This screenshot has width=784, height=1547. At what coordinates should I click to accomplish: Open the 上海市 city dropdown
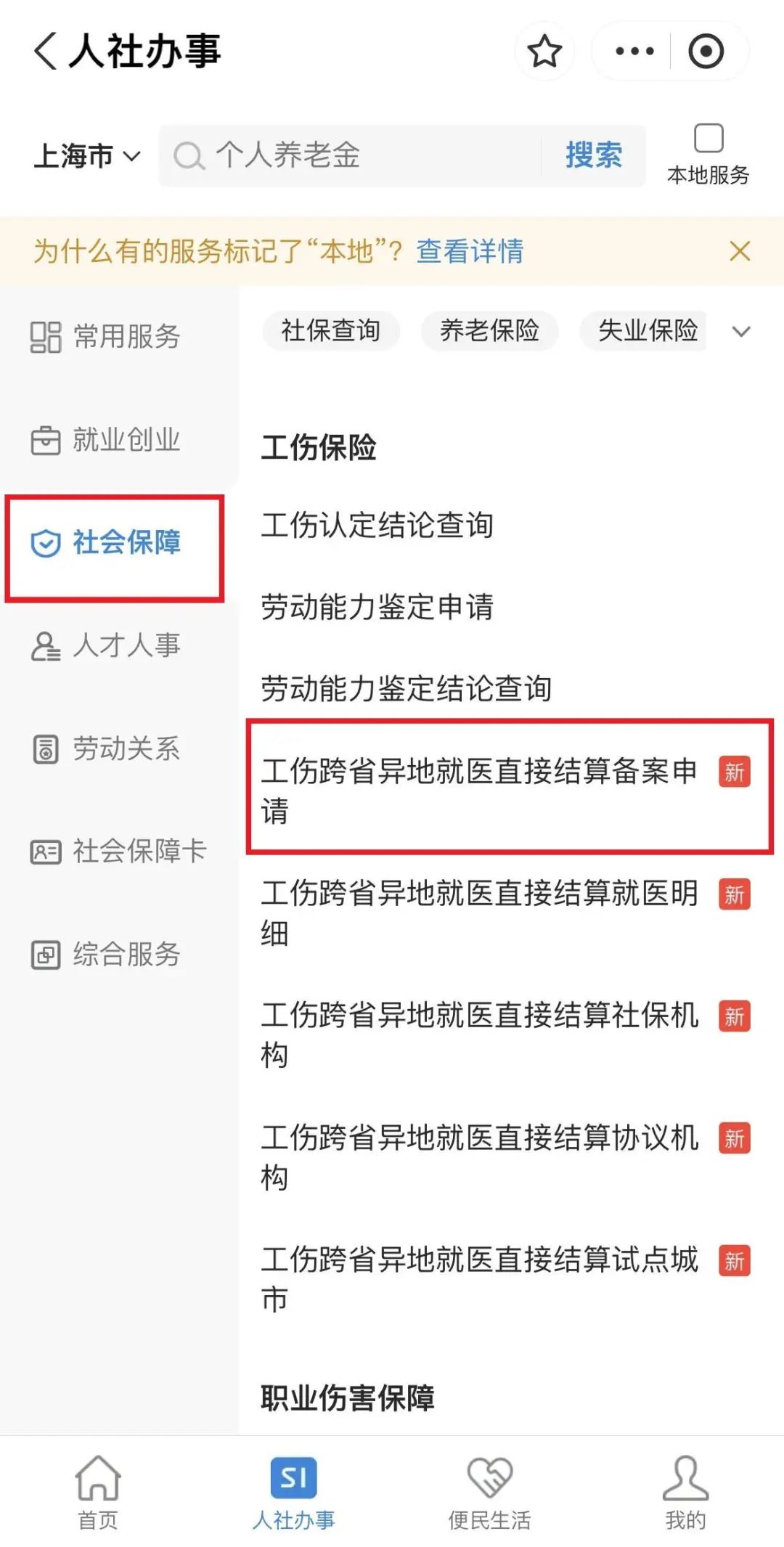coord(87,156)
